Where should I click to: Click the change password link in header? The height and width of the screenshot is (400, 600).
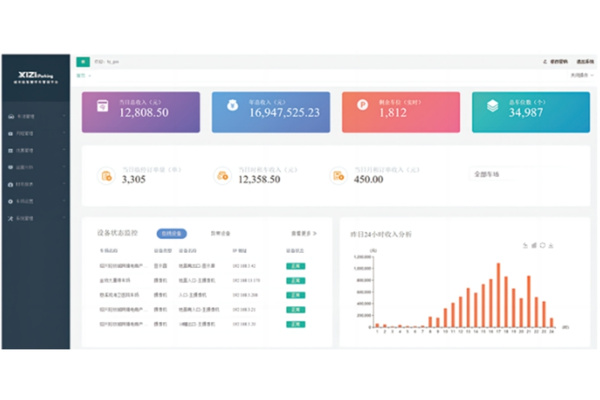point(550,61)
